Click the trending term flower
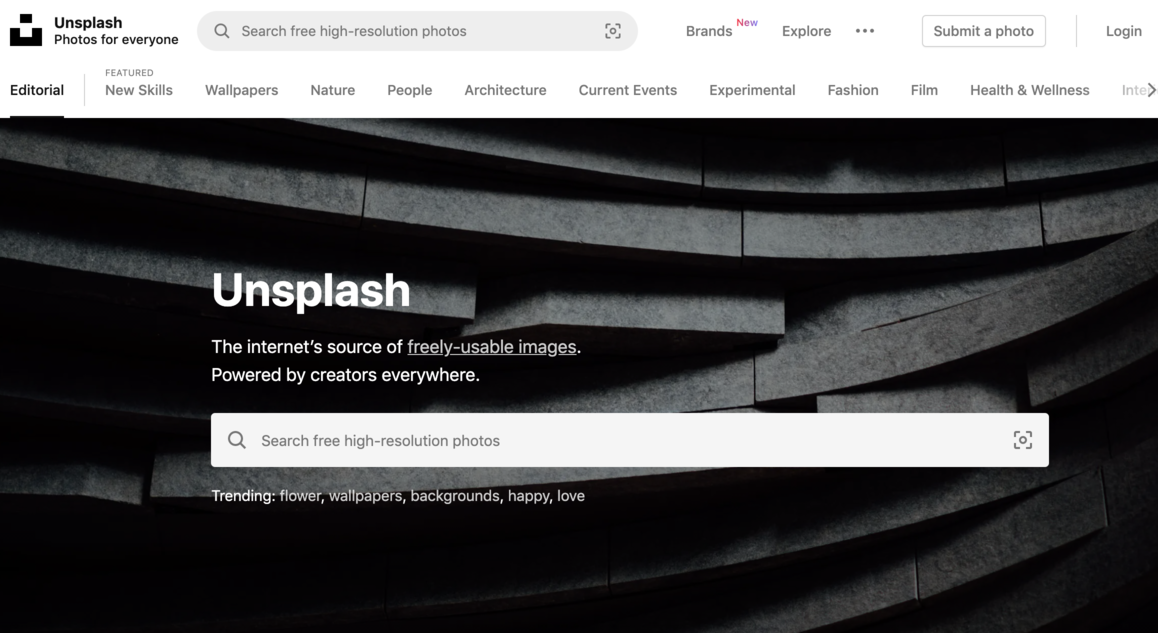 (300, 496)
